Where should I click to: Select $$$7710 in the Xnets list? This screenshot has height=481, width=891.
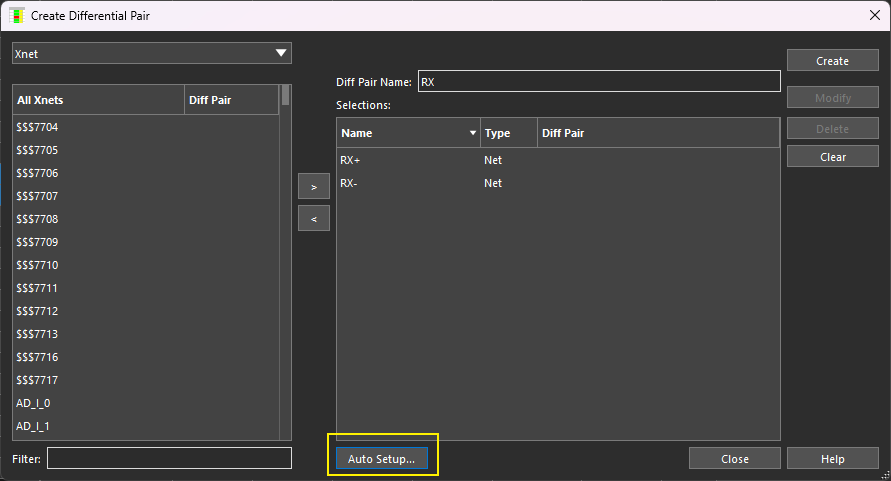38,265
